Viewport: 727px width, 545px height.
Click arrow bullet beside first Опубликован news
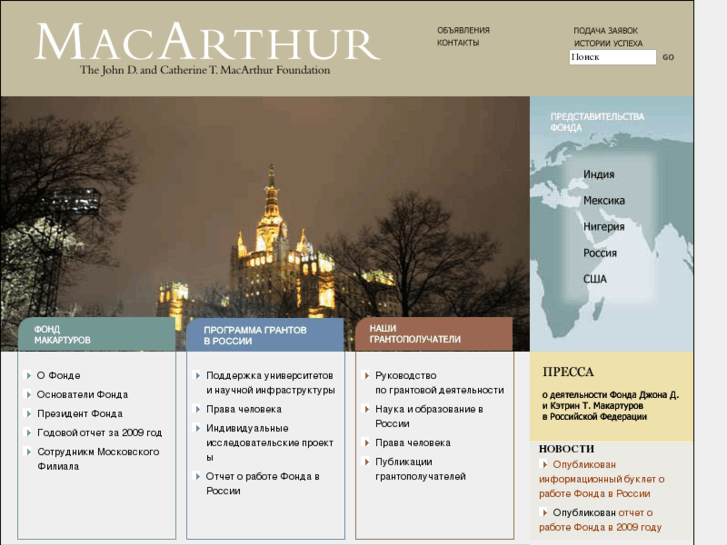[x=545, y=464]
